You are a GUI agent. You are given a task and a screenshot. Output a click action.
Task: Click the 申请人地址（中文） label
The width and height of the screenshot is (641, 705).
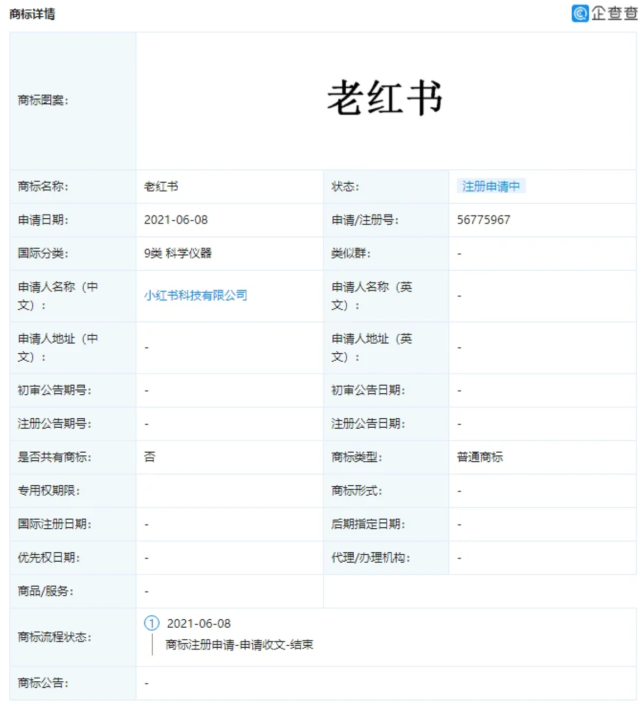point(58,348)
